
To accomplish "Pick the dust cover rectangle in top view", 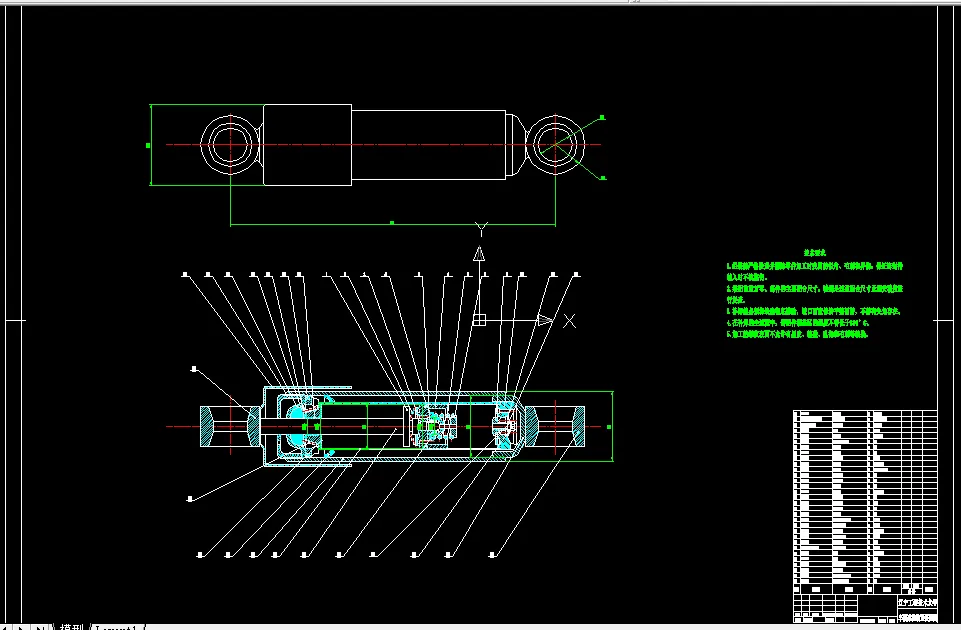I will click(308, 145).
